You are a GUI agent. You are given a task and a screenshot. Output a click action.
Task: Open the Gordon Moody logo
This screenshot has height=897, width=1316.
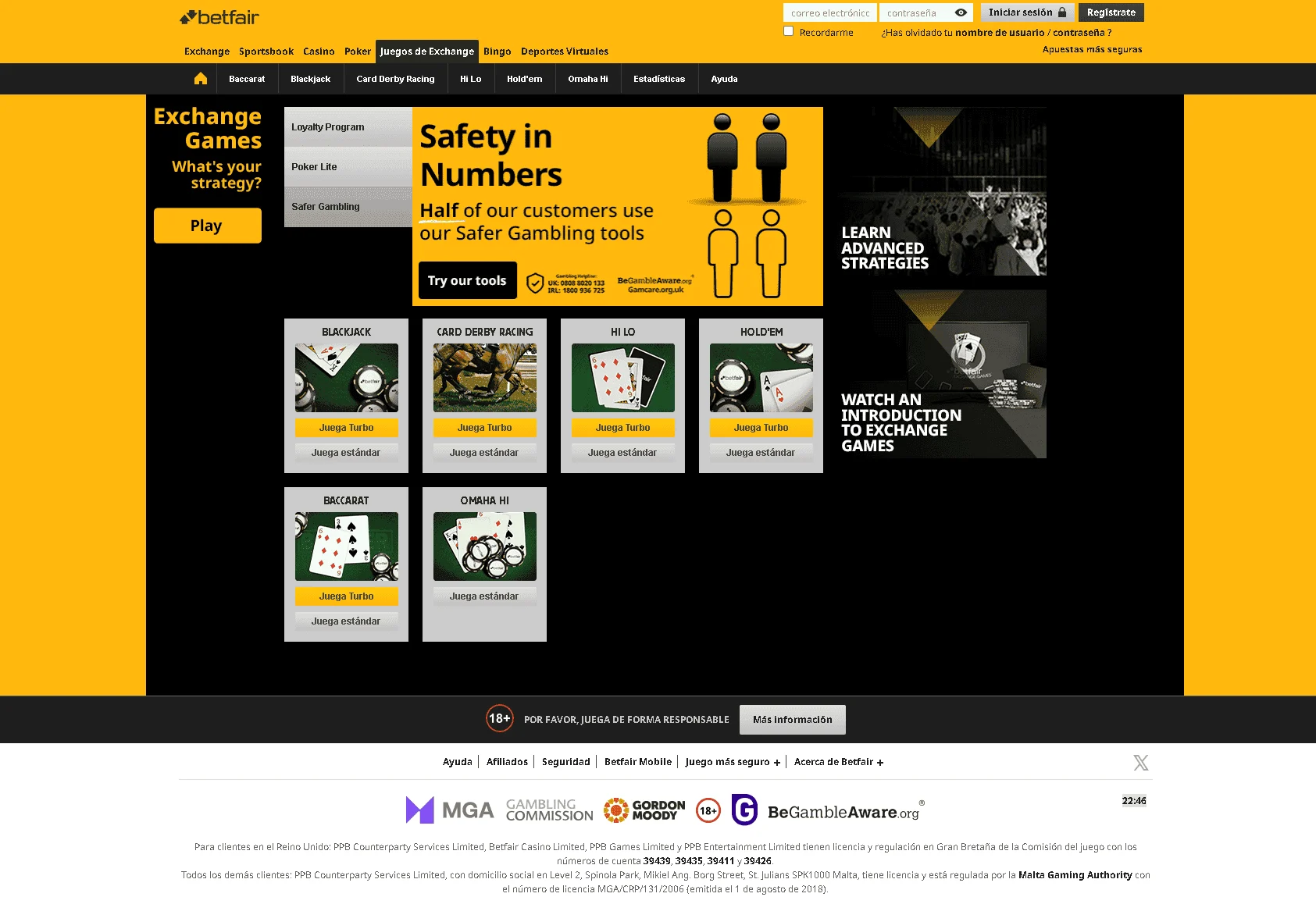[x=644, y=810]
